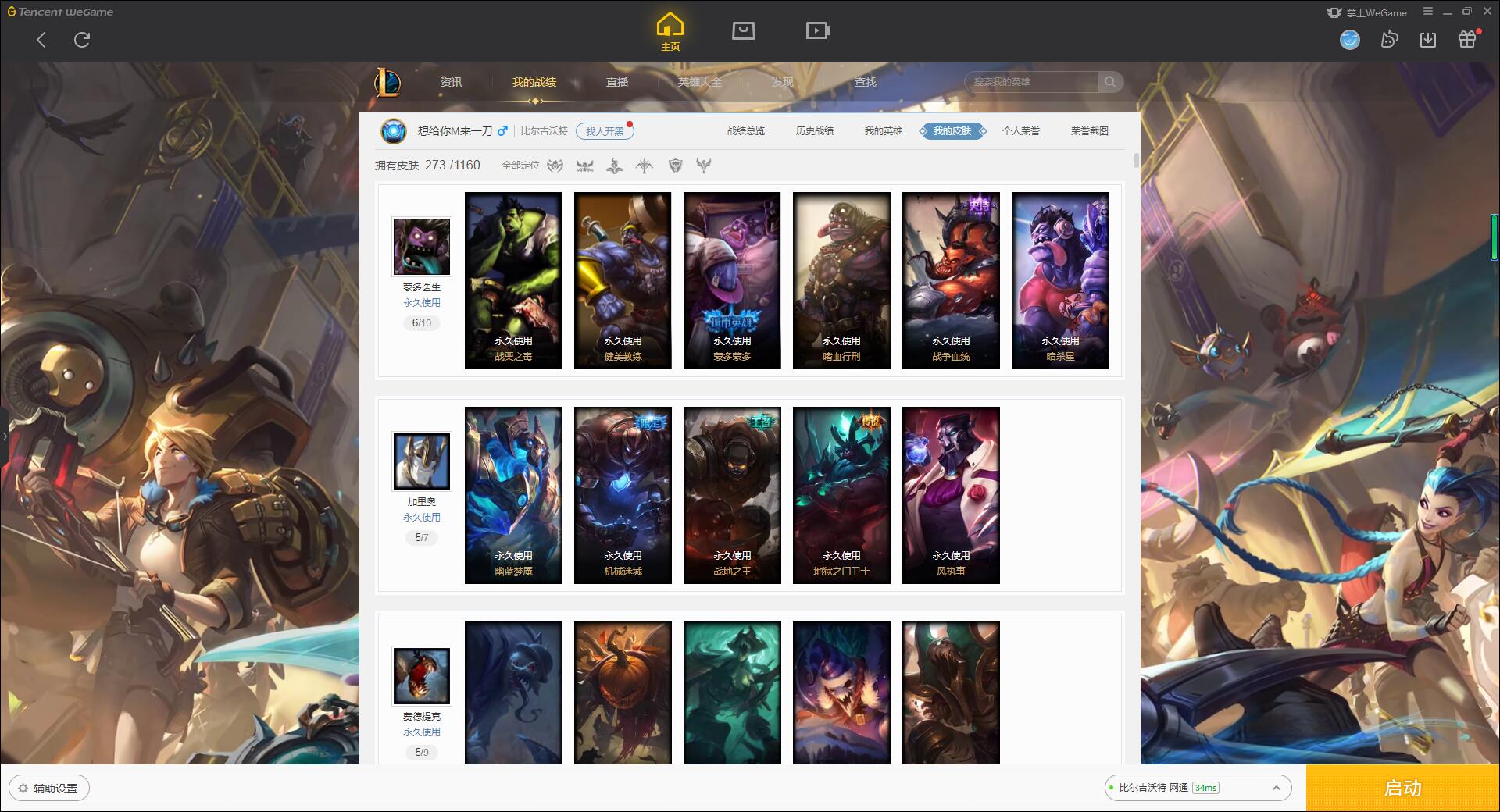Click the League of Legends logo
Image resolution: width=1500 pixels, height=812 pixels.
point(387,82)
